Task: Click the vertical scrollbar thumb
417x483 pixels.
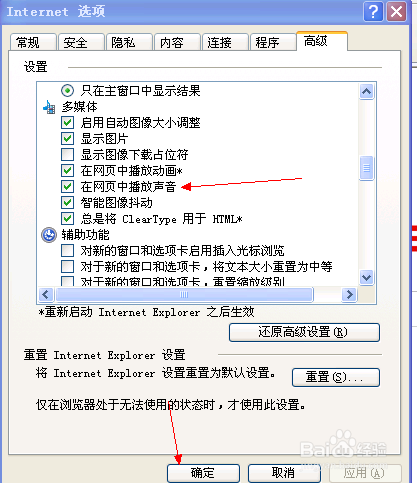Action: (x=367, y=168)
